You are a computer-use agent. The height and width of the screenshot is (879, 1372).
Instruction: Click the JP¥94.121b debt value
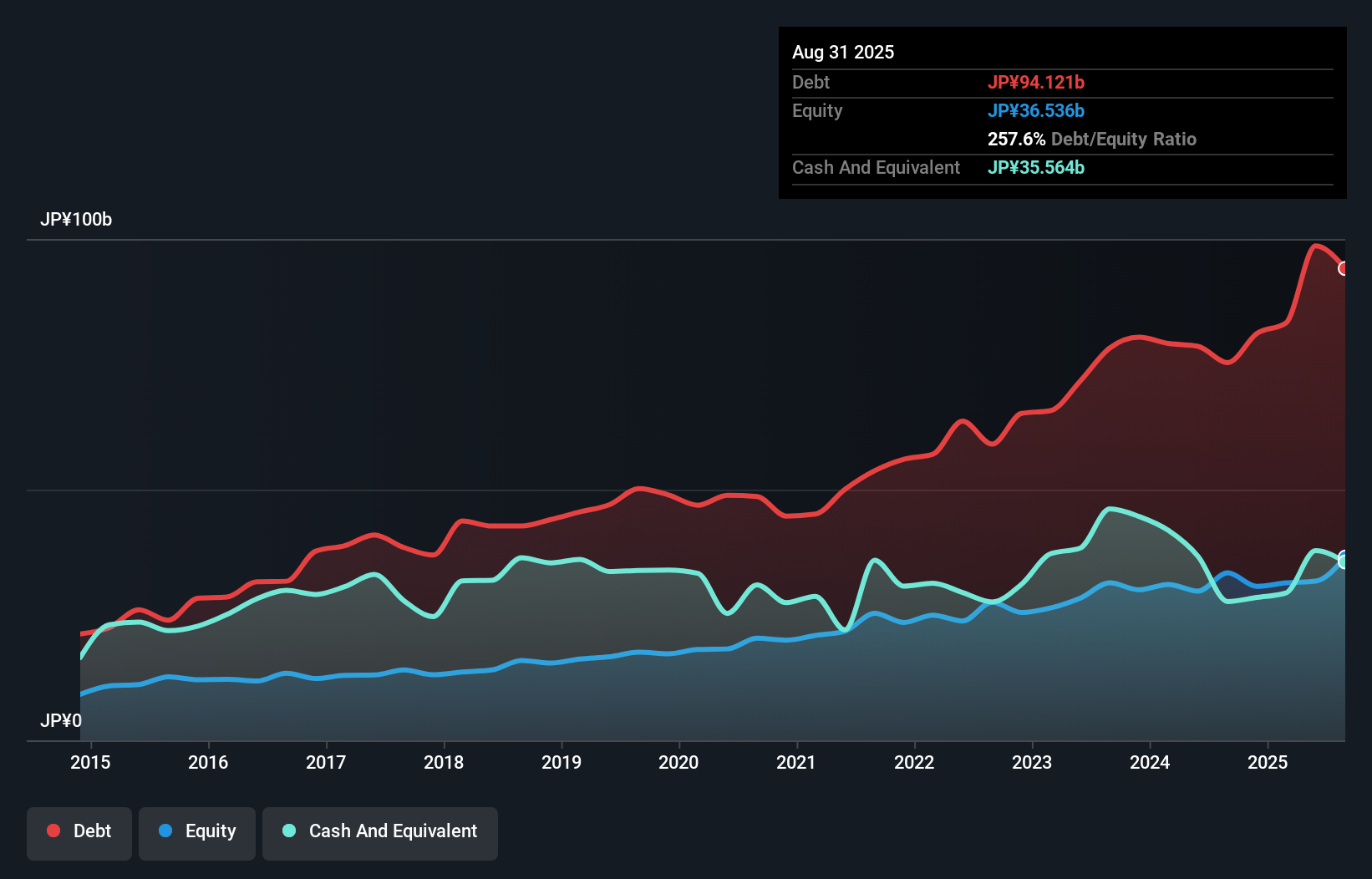click(1037, 82)
